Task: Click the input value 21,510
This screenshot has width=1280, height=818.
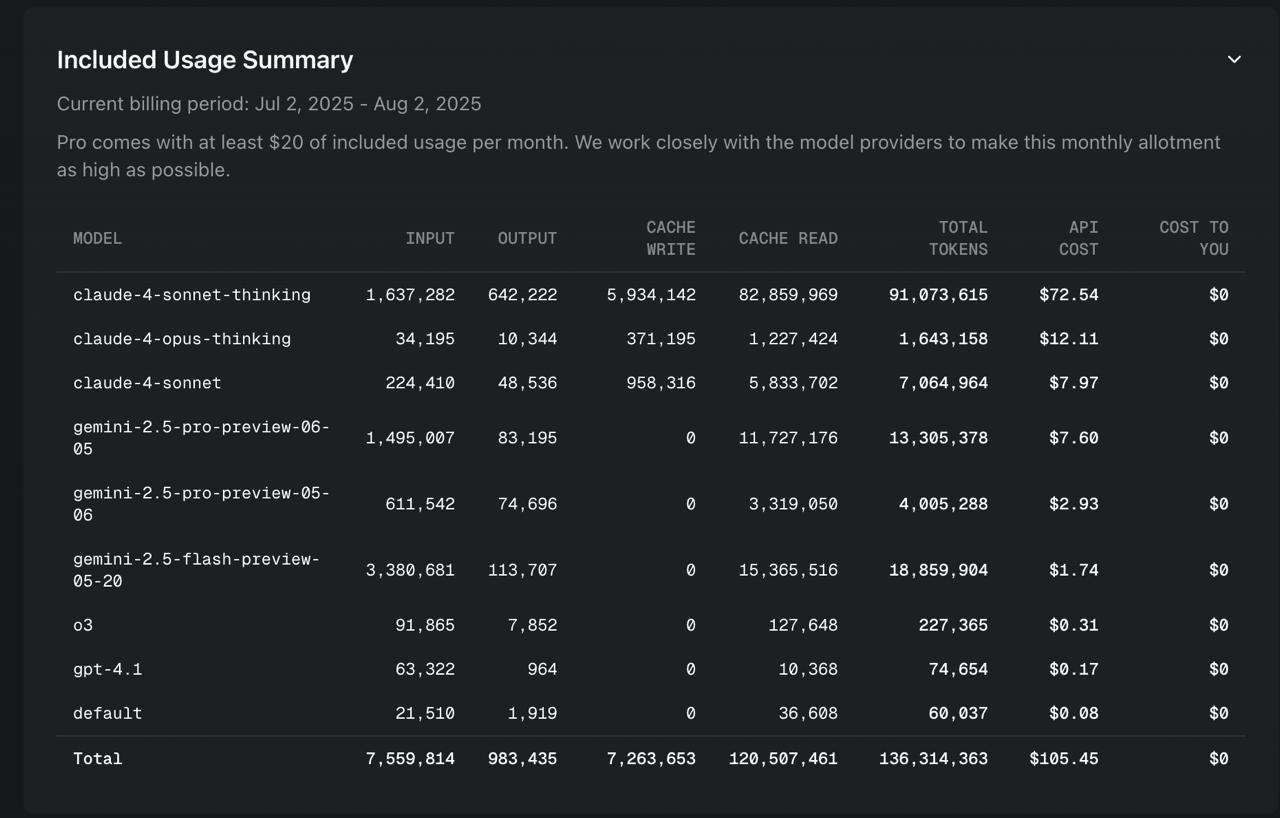Action: pos(425,713)
